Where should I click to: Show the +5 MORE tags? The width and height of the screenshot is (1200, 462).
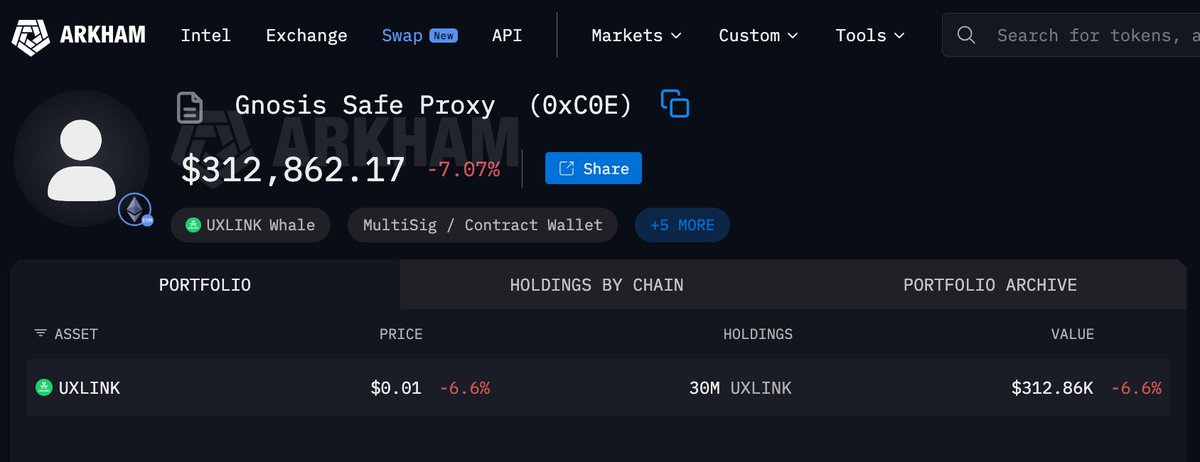tap(682, 225)
